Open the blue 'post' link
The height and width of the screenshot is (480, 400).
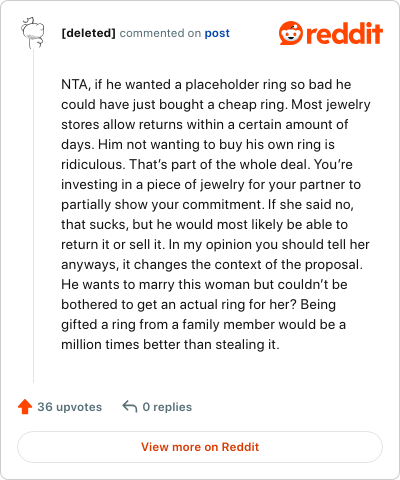click(217, 33)
